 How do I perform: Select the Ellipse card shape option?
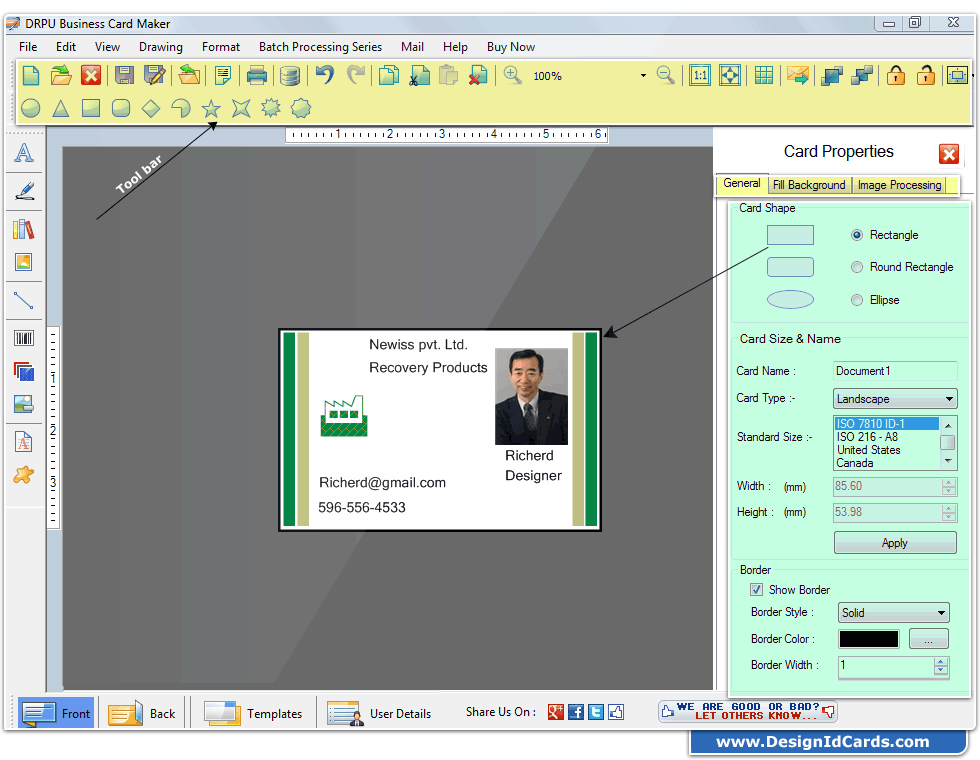857,300
